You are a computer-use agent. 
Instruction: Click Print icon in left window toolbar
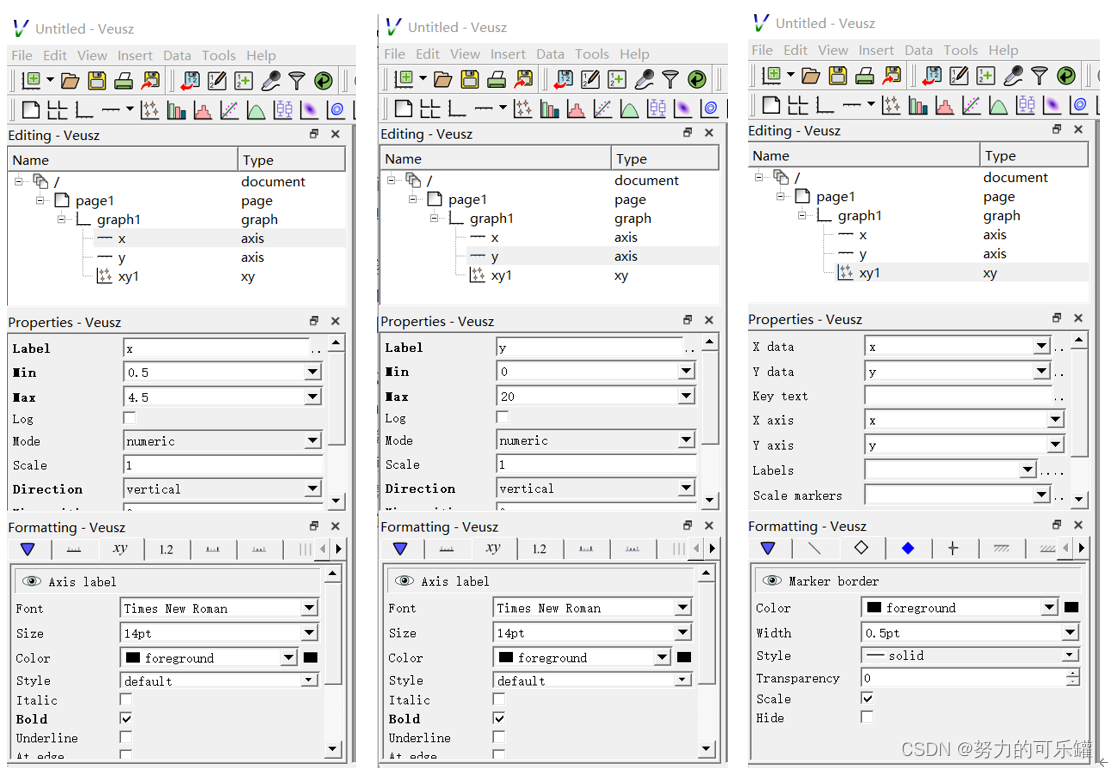(123, 81)
